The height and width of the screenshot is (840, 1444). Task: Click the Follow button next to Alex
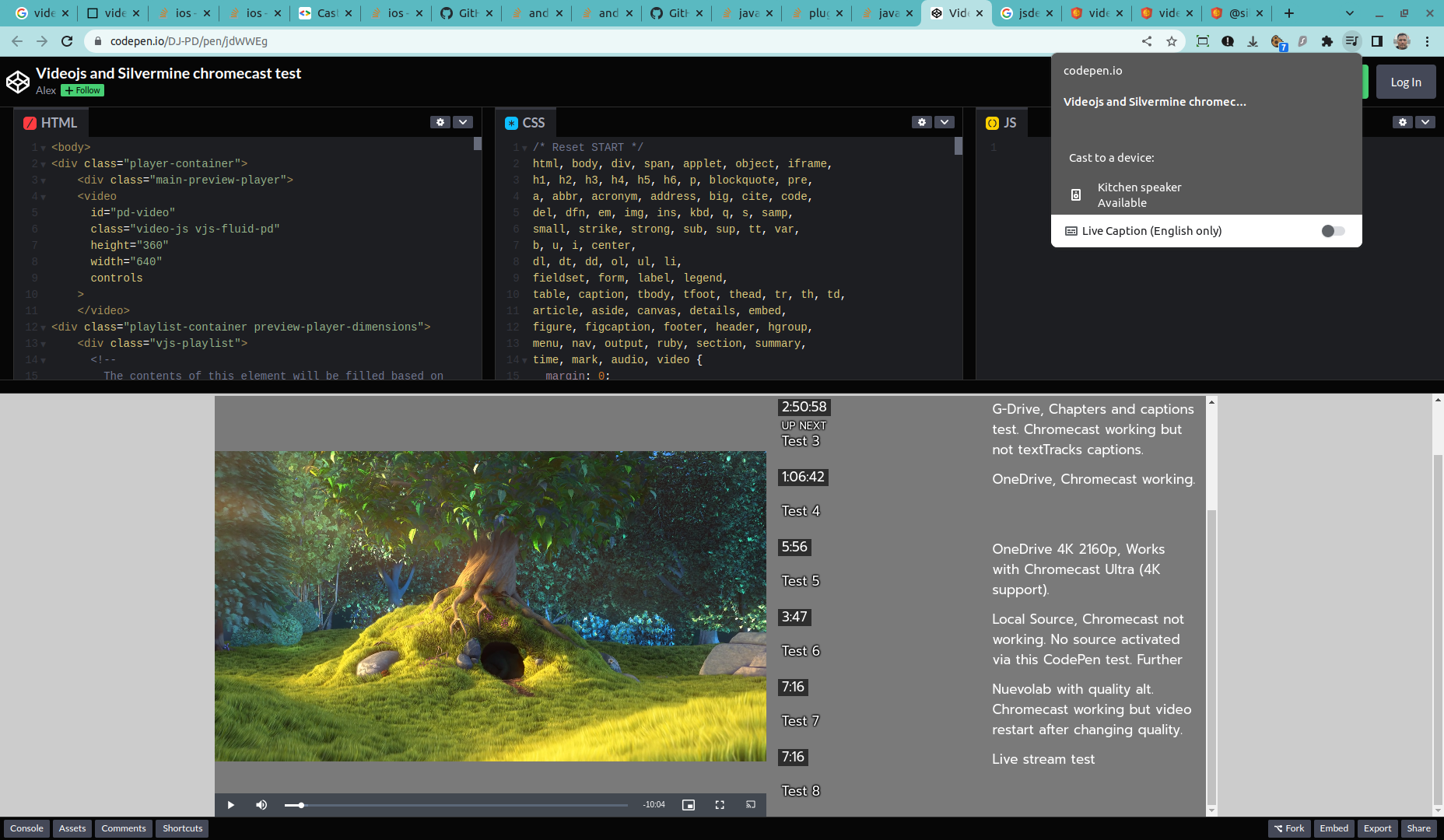(81, 90)
